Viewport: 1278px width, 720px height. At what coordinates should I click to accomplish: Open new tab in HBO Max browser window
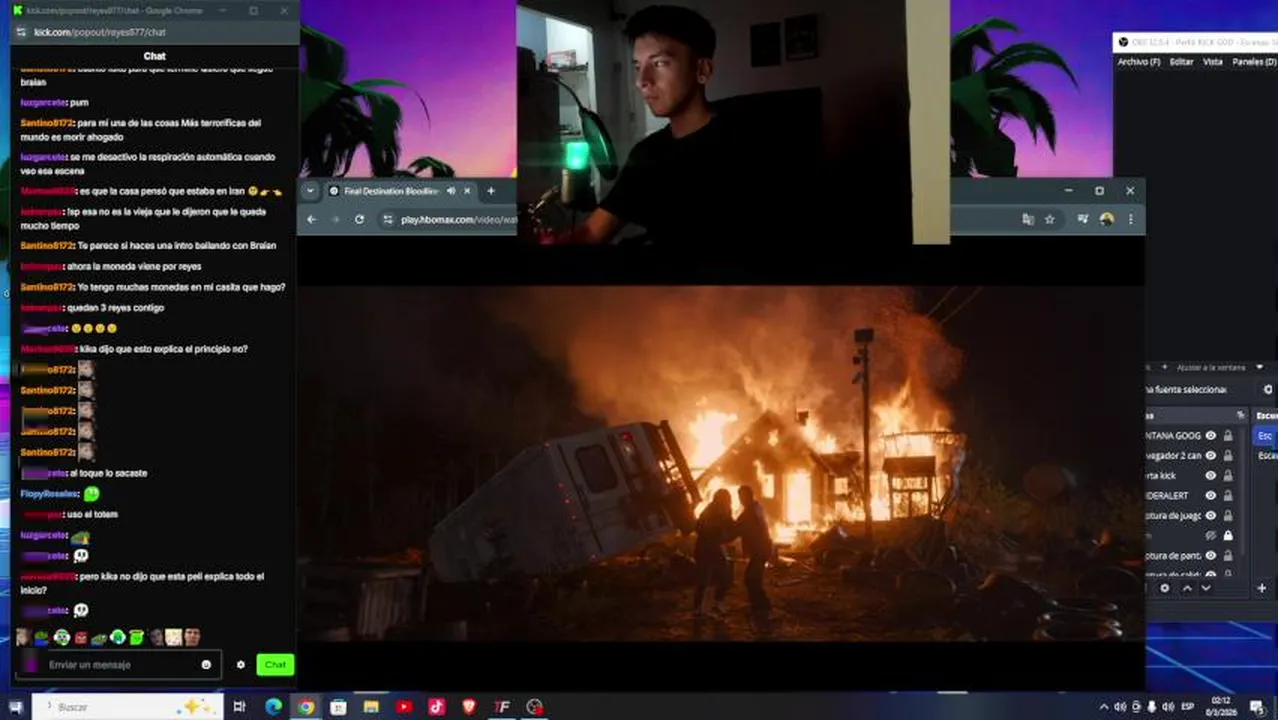(x=490, y=190)
